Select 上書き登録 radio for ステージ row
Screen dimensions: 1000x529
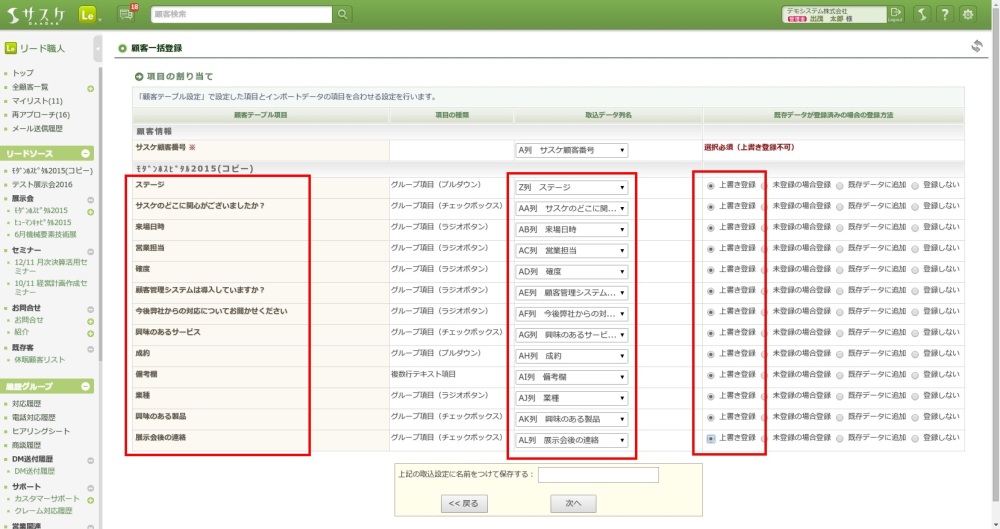(711, 186)
